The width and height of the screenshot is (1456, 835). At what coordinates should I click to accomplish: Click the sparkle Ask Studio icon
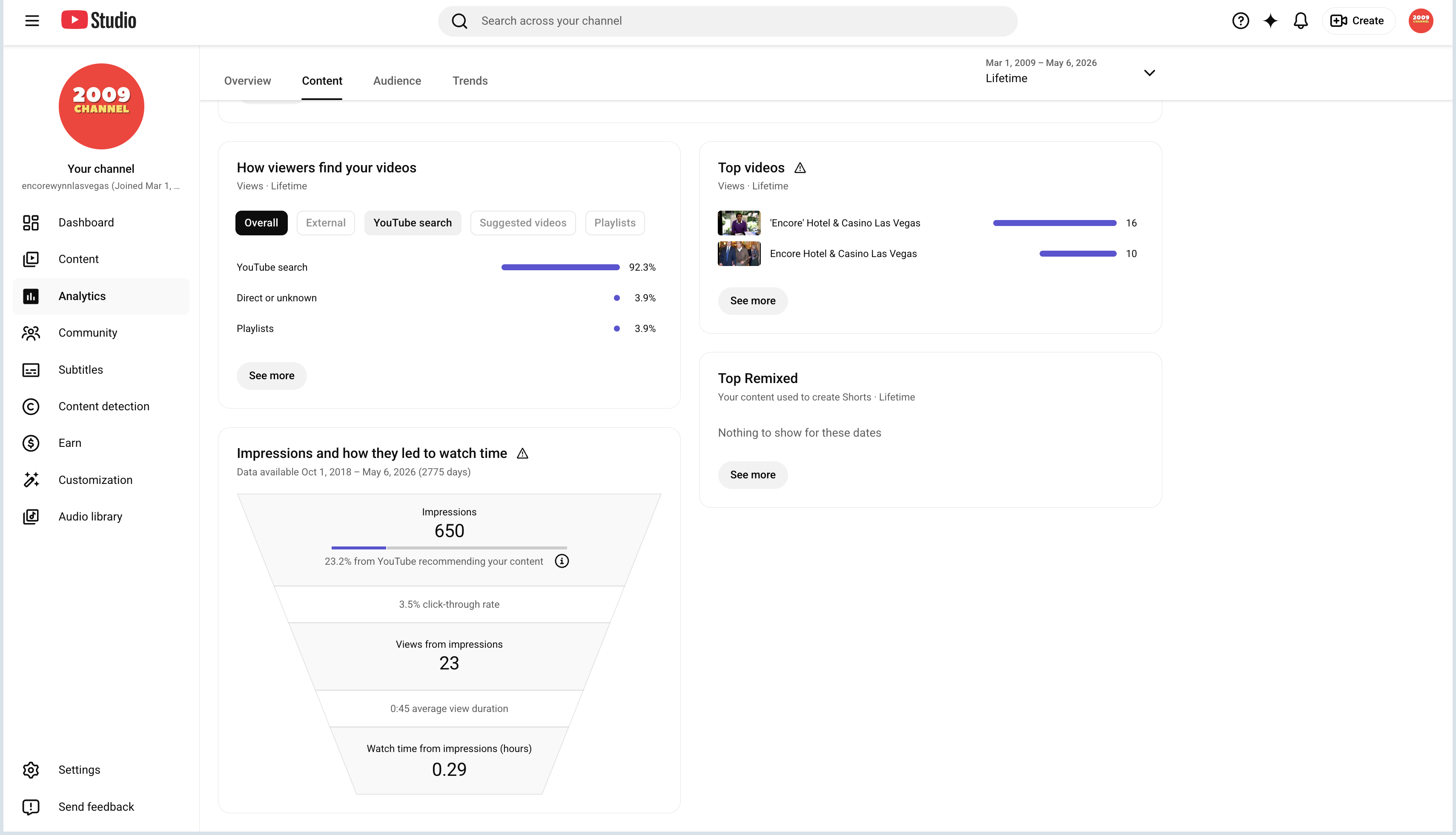(1270, 21)
